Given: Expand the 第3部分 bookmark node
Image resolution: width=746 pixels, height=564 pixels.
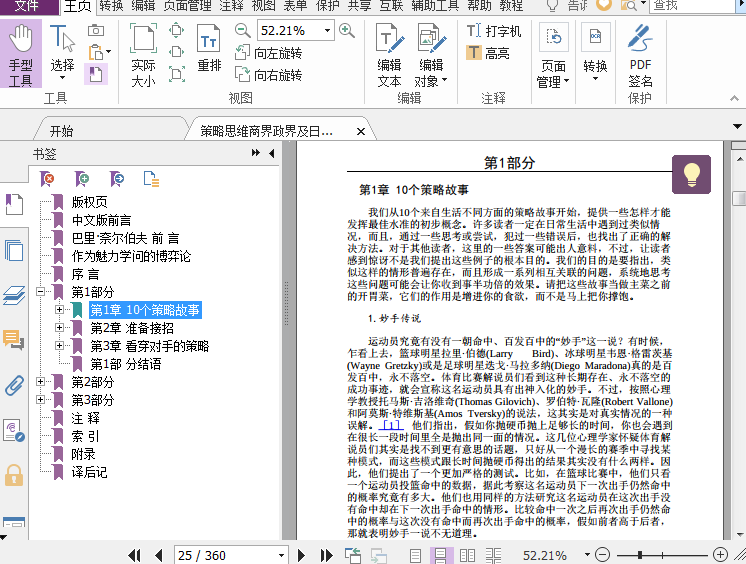Looking at the screenshot, I should 40,399.
